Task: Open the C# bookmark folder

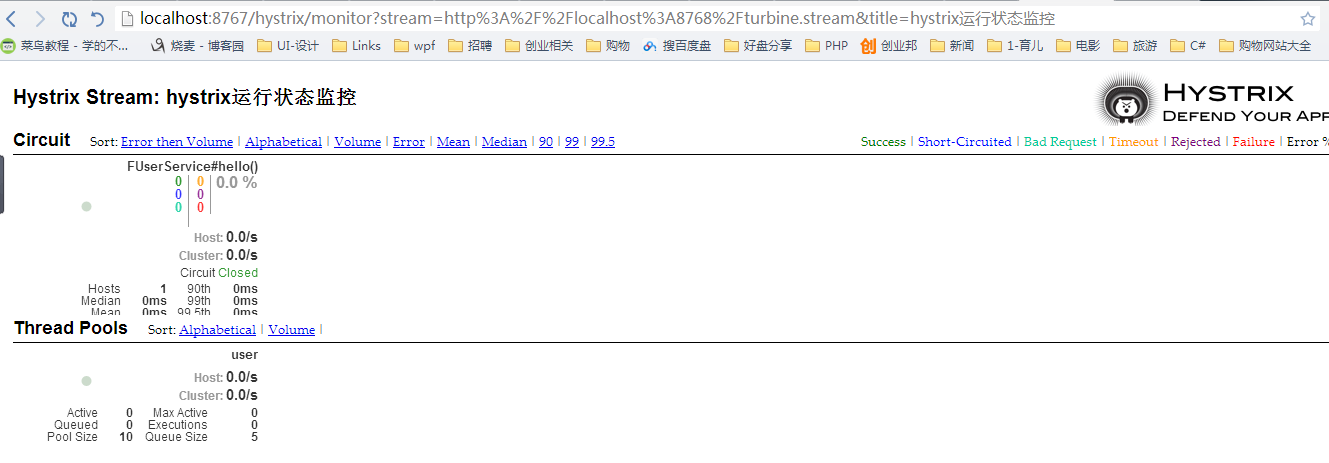Action: [1188, 45]
